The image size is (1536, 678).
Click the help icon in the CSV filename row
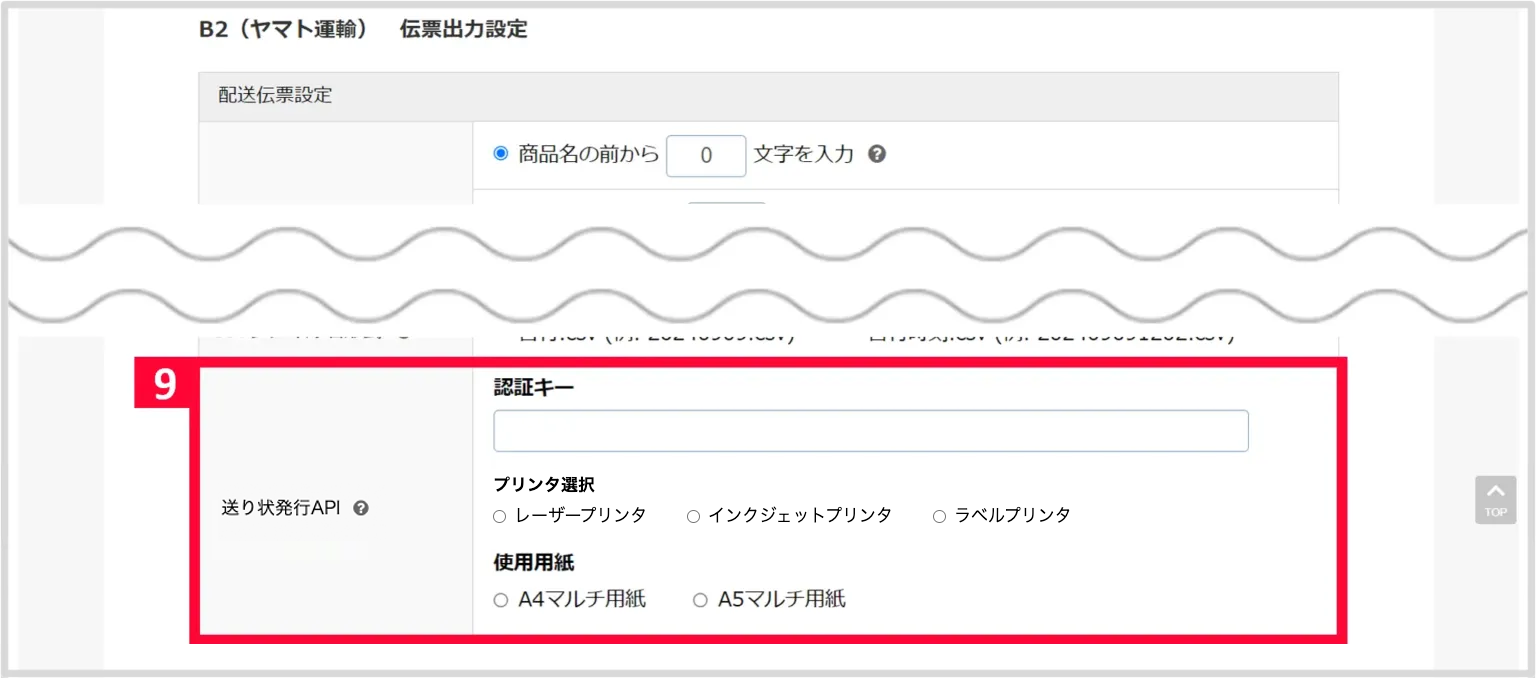pos(404,337)
